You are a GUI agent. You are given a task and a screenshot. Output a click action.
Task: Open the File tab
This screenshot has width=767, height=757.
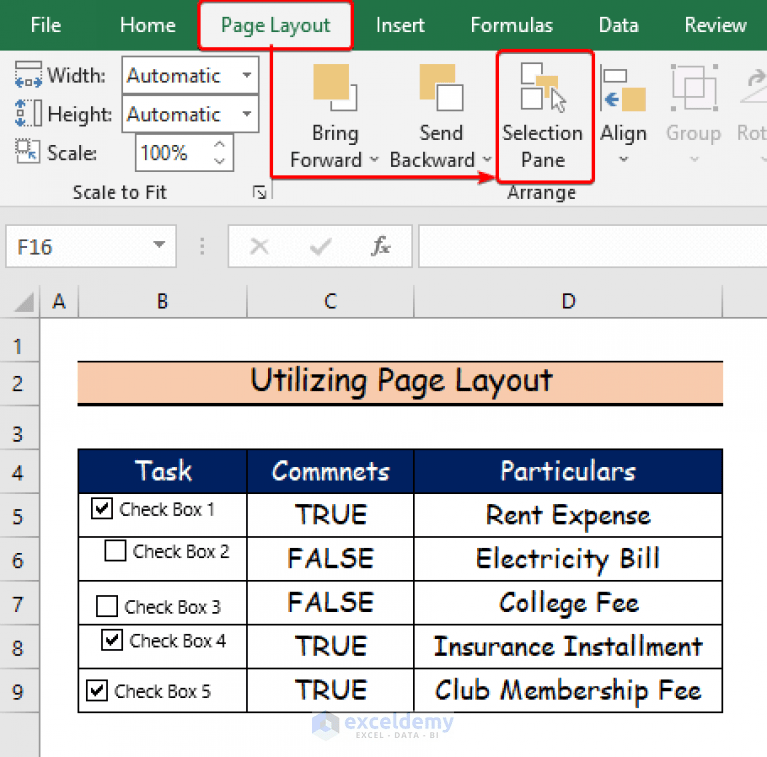(45, 25)
